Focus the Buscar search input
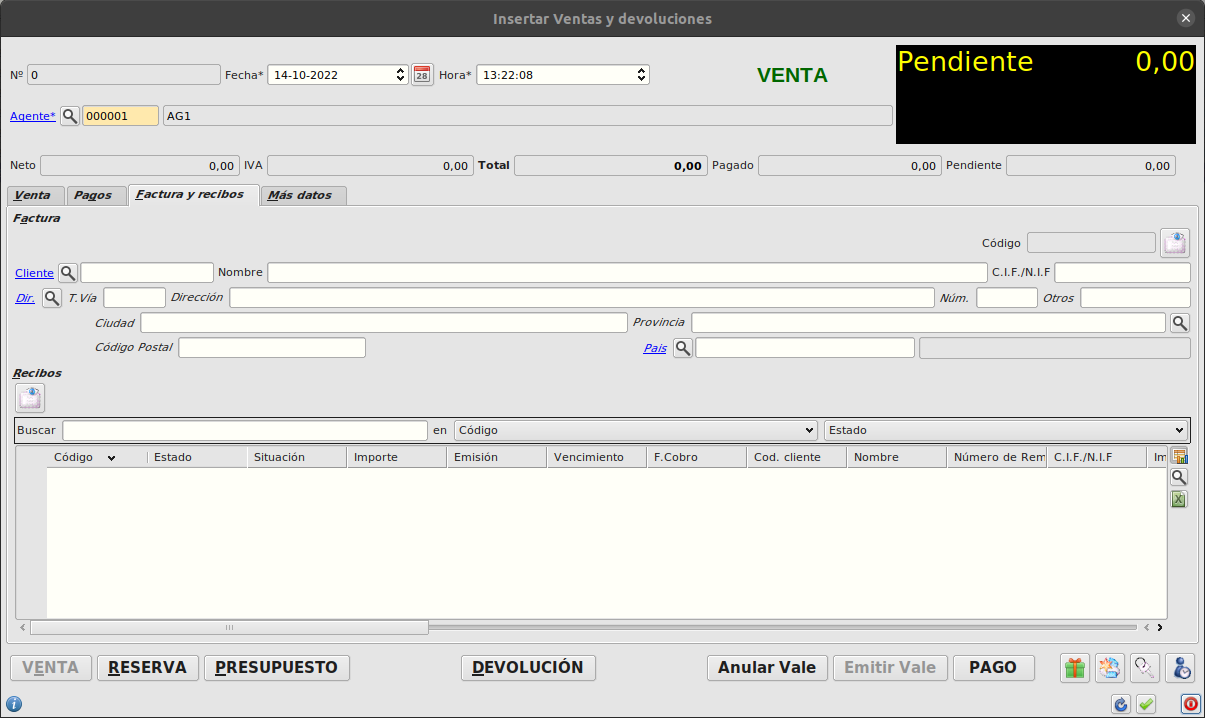Screen dimensions: 1205x718 tap(245, 430)
